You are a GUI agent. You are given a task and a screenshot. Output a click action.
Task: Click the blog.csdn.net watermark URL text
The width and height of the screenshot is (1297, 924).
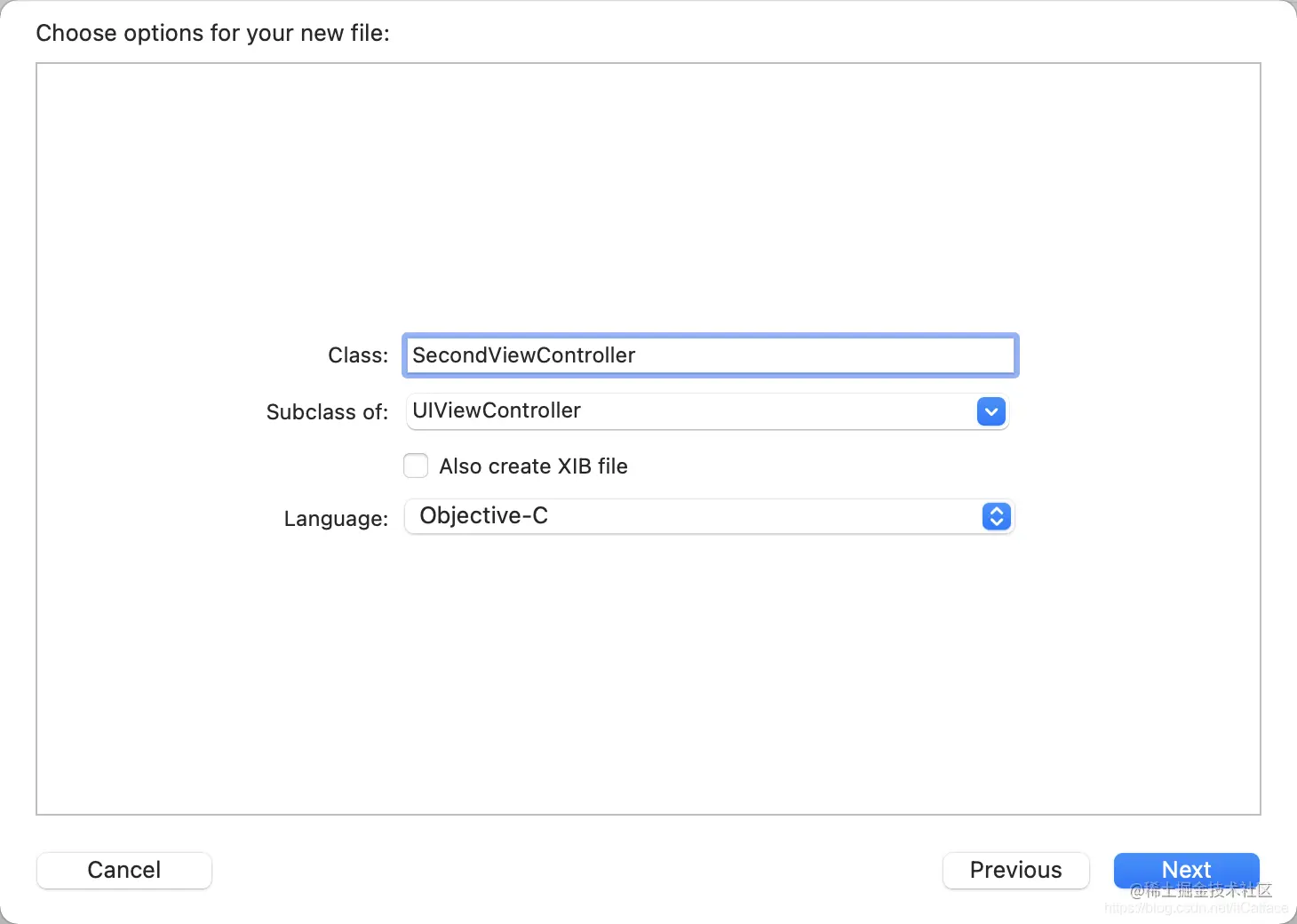(x=1196, y=909)
